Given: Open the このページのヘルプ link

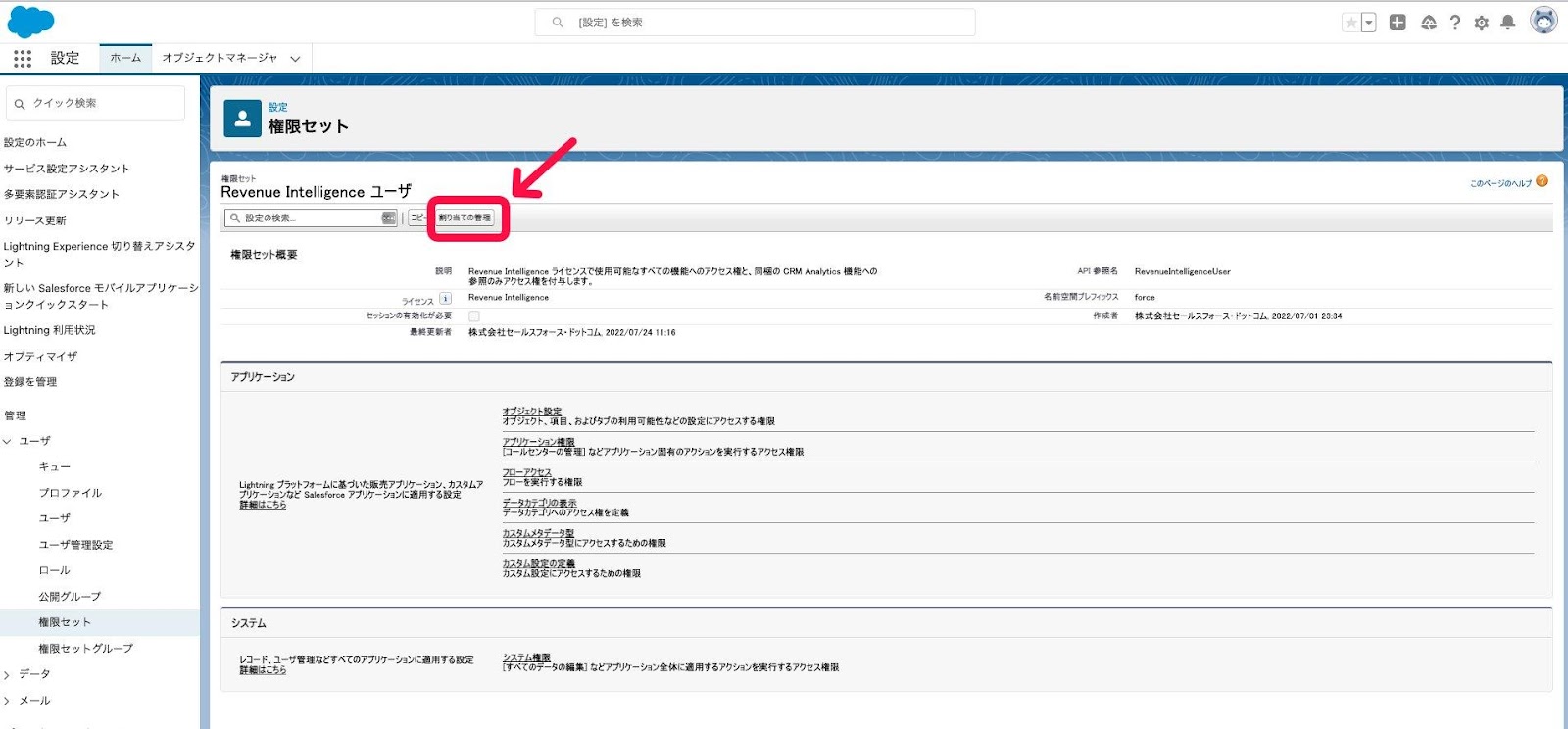Looking at the screenshot, I should coord(1500,183).
